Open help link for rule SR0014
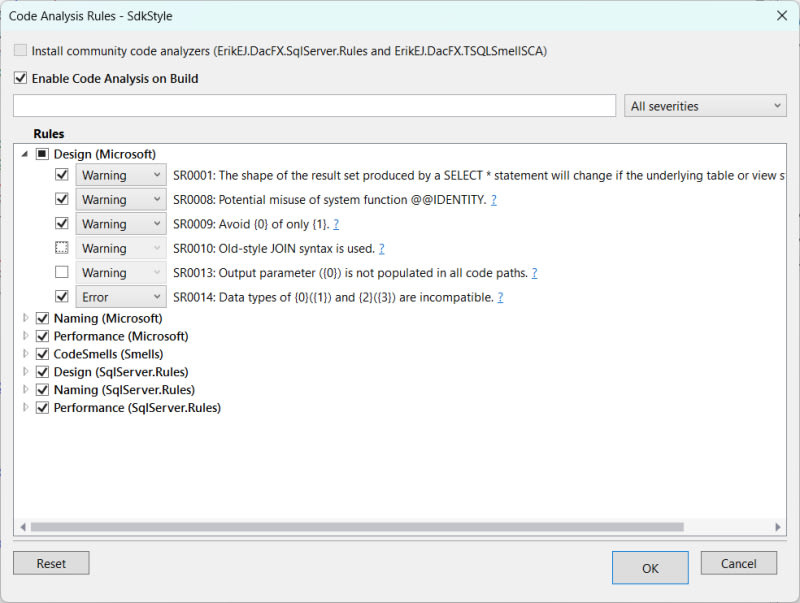The height and width of the screenshot is (603, 800). [x=500, y=297]
